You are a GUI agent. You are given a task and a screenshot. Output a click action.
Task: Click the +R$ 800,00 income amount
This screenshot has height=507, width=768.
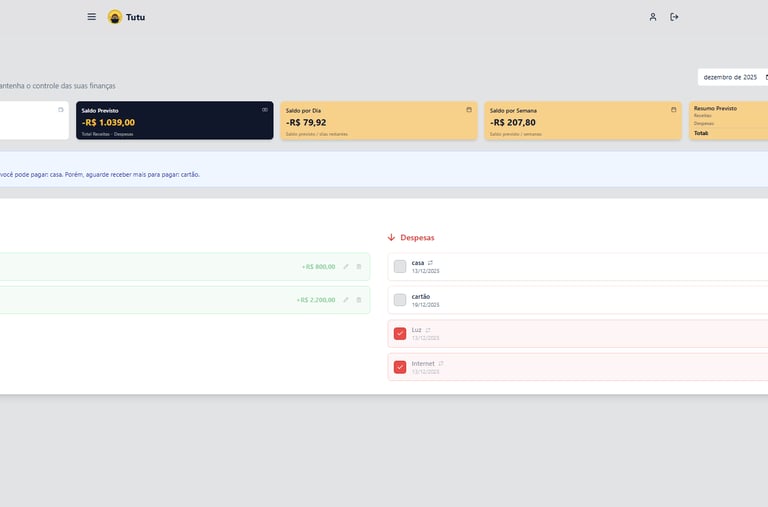click(x=318, y=266)
